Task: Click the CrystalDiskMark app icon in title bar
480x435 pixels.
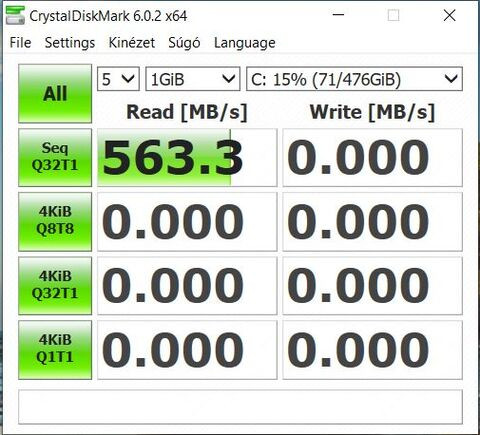Action: 15,16
